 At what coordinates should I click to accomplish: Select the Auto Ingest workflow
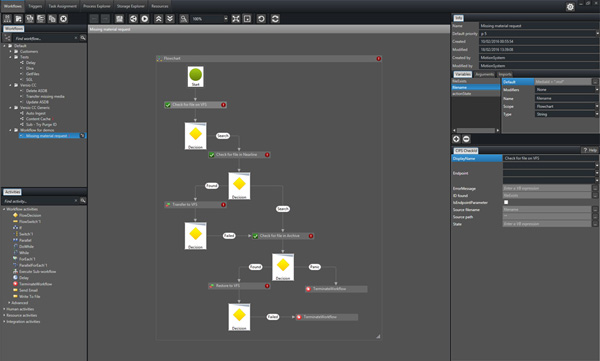click(36, 113)
